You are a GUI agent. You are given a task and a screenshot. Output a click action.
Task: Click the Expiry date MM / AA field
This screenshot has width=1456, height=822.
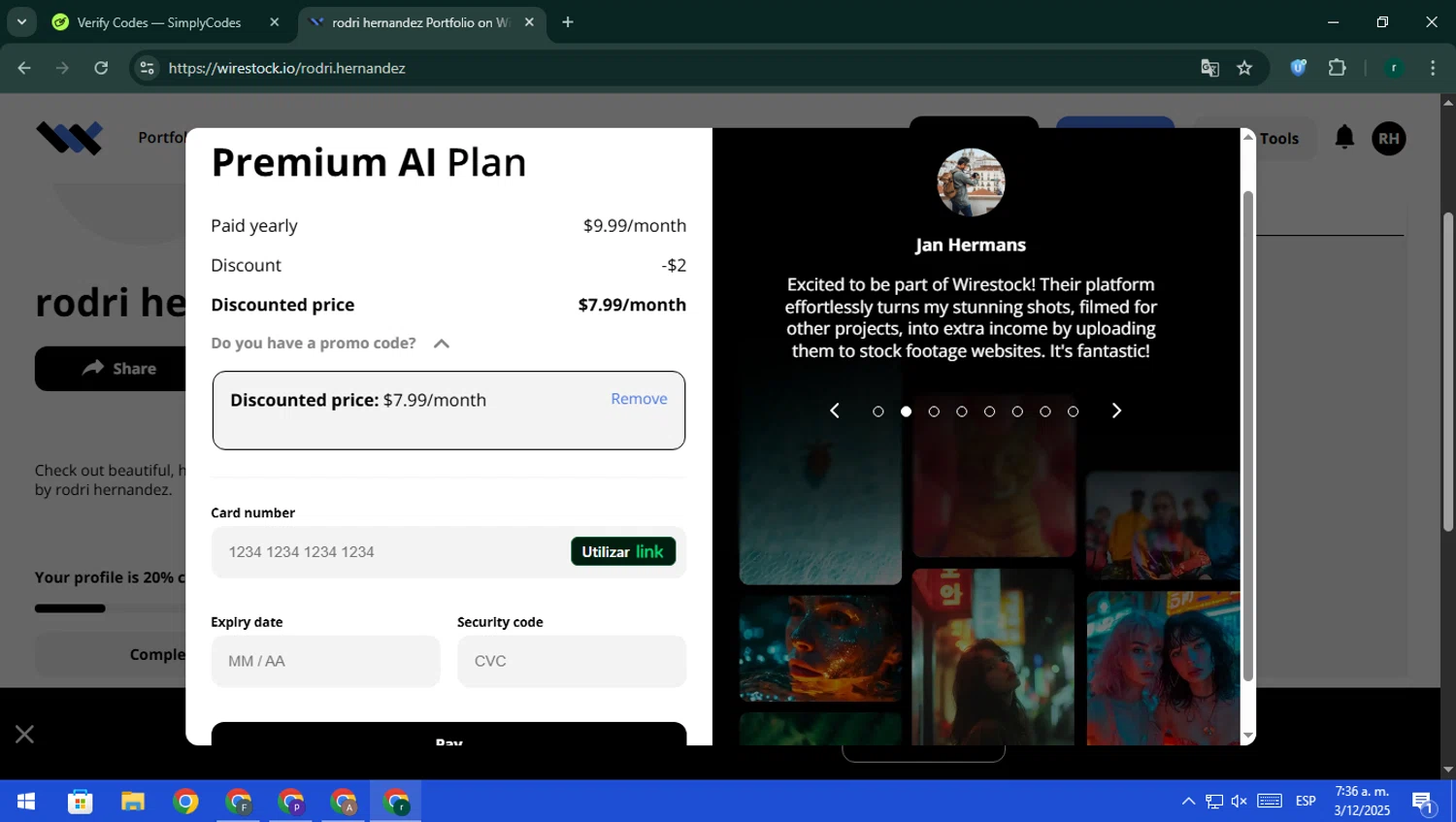(x=325, y=661)
